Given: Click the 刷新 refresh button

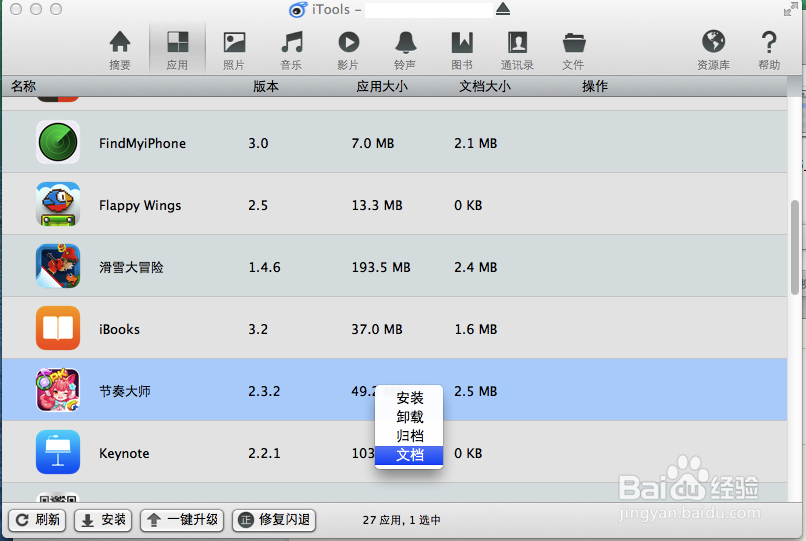Looking at the screenshot, I should [x=37, y=520].
